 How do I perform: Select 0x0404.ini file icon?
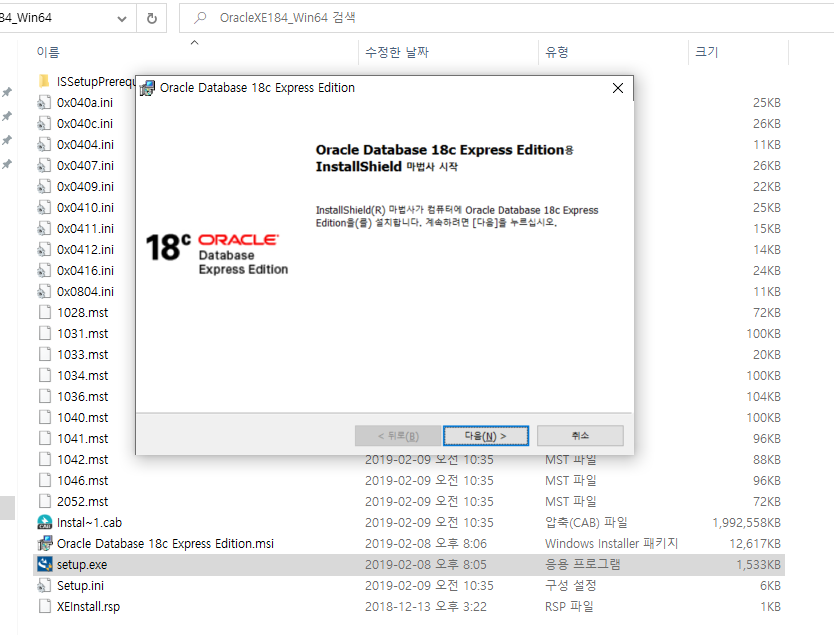(x=45, y=144)
